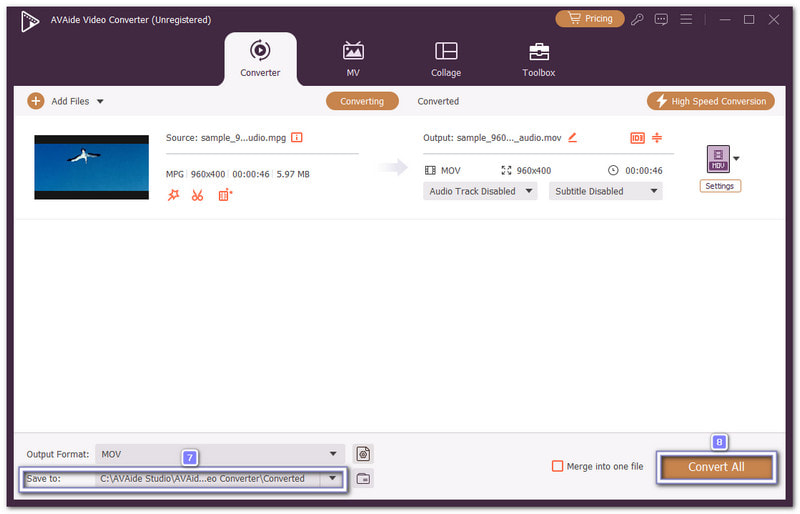Open the hamburger menu icon

pos(686,19)
